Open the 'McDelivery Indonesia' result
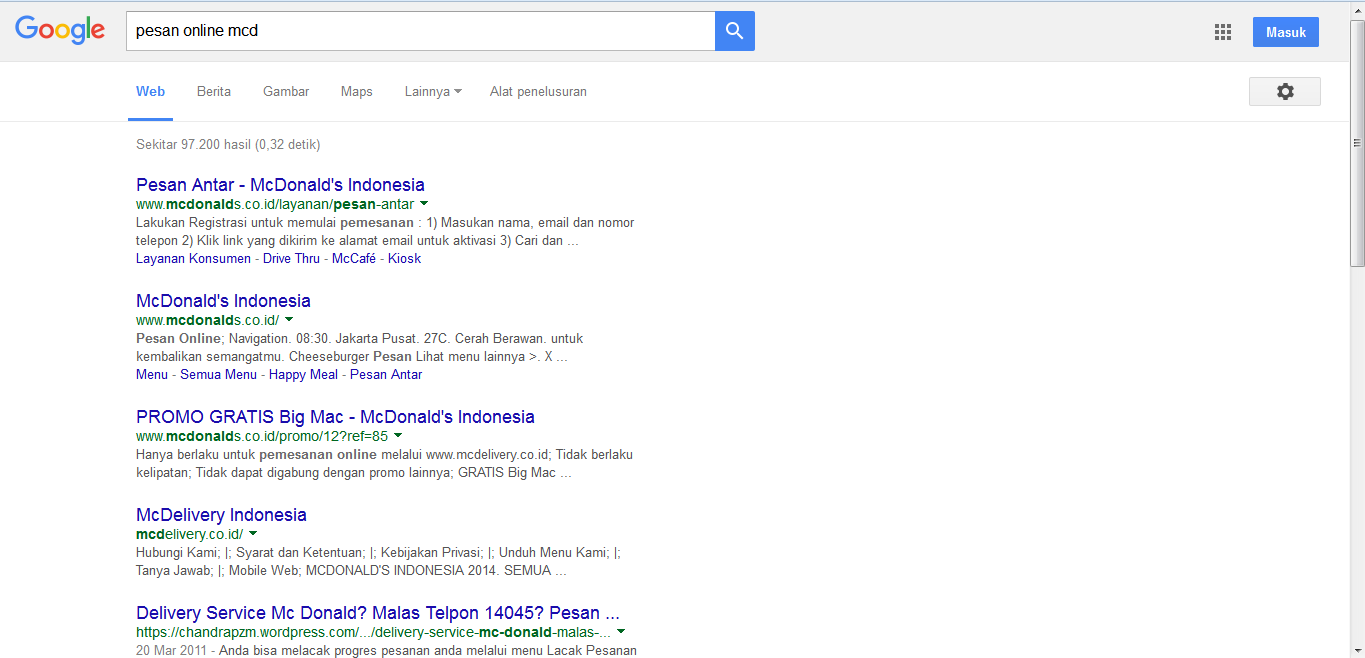Image resolution: width=1365 pixels, height=658 pixels. 221,515
